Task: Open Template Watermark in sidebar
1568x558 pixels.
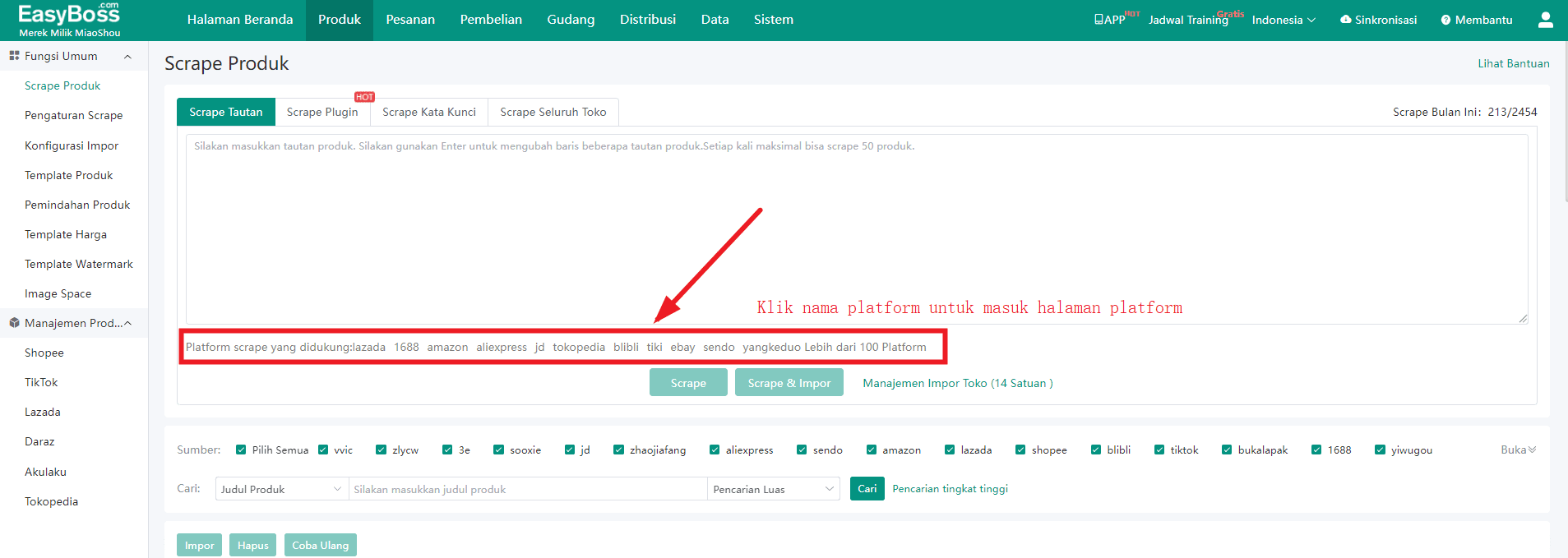Action: (x=79, y=264)
